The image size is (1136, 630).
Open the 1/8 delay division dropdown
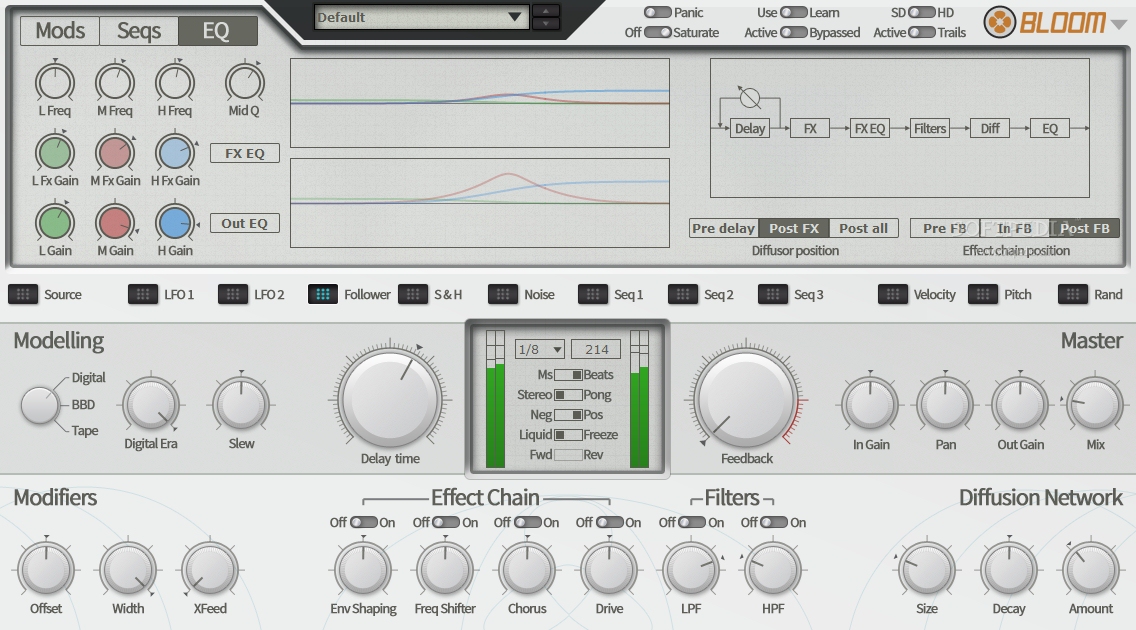(539, 349)
